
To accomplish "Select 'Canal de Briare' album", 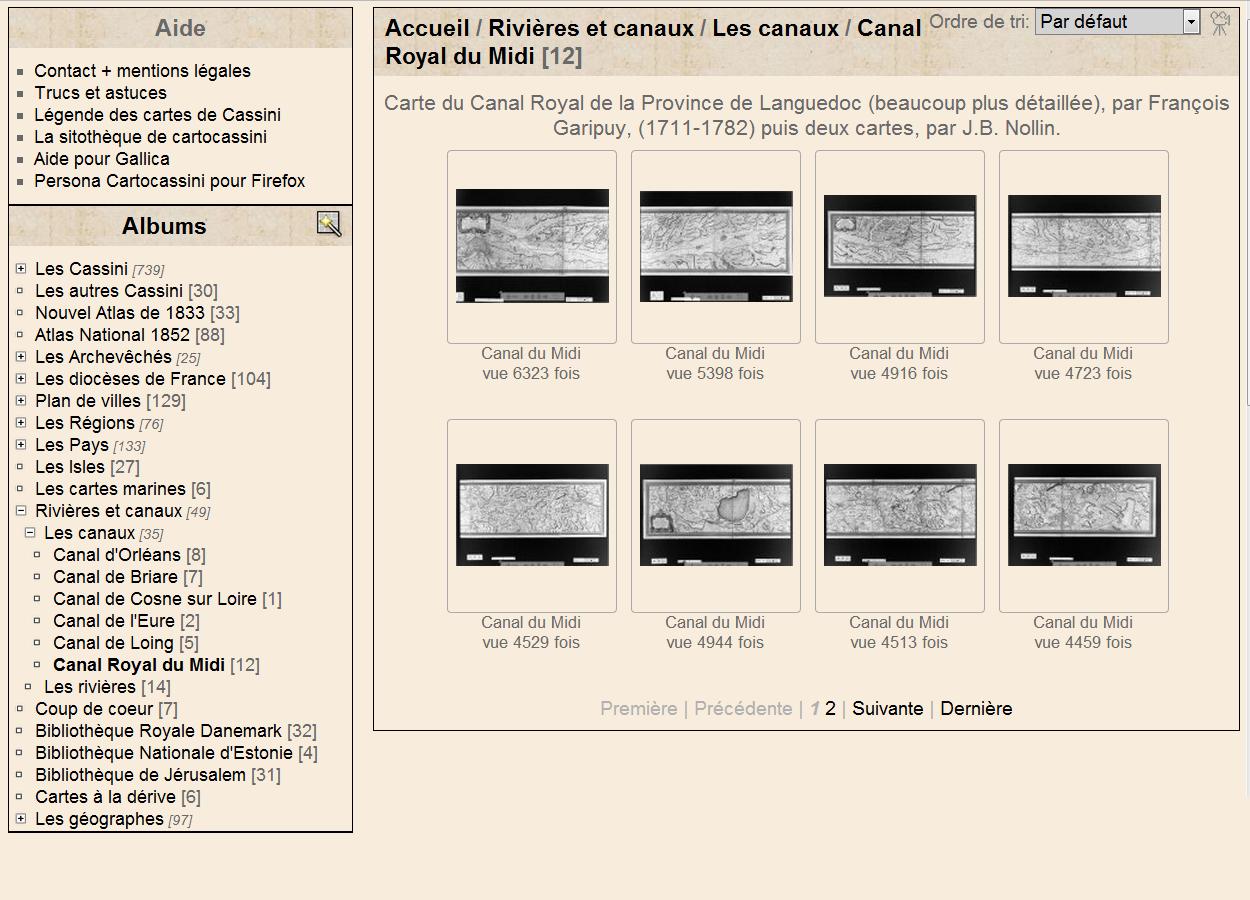I will point(115,577).
